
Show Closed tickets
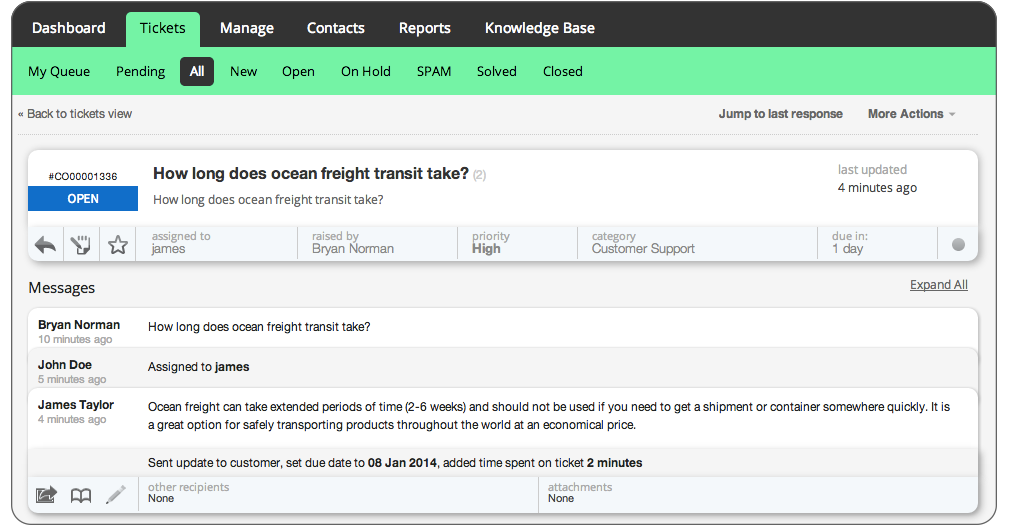pyautogui.click(x=563, y=71)
